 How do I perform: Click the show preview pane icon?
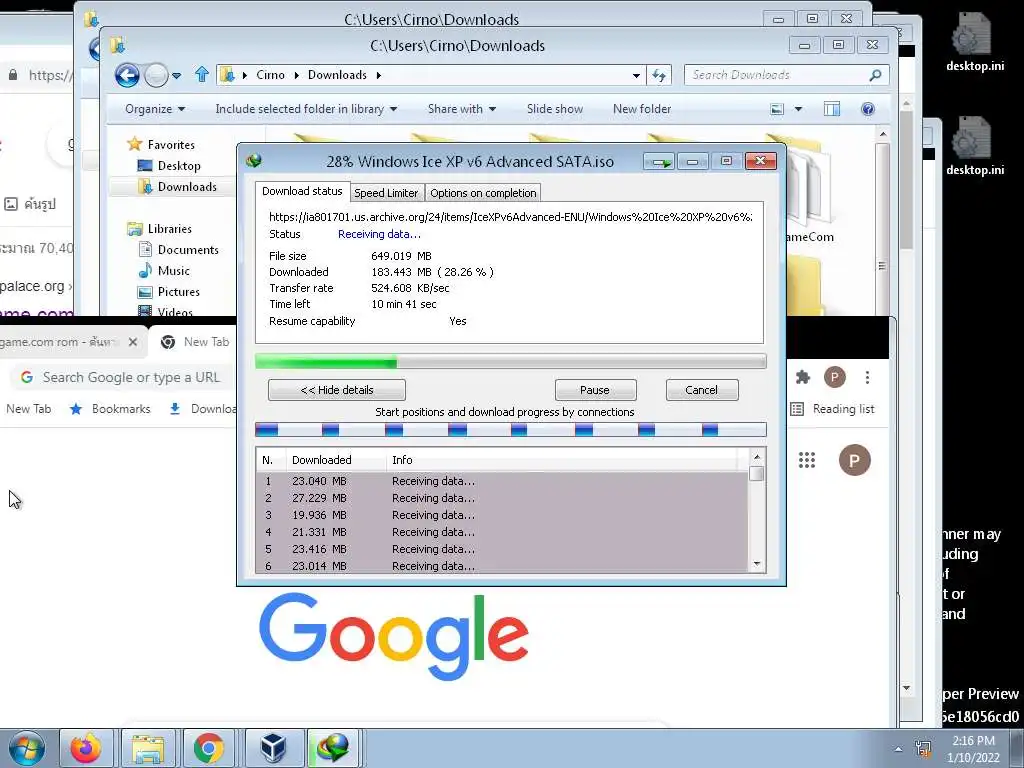click(831, 109)
